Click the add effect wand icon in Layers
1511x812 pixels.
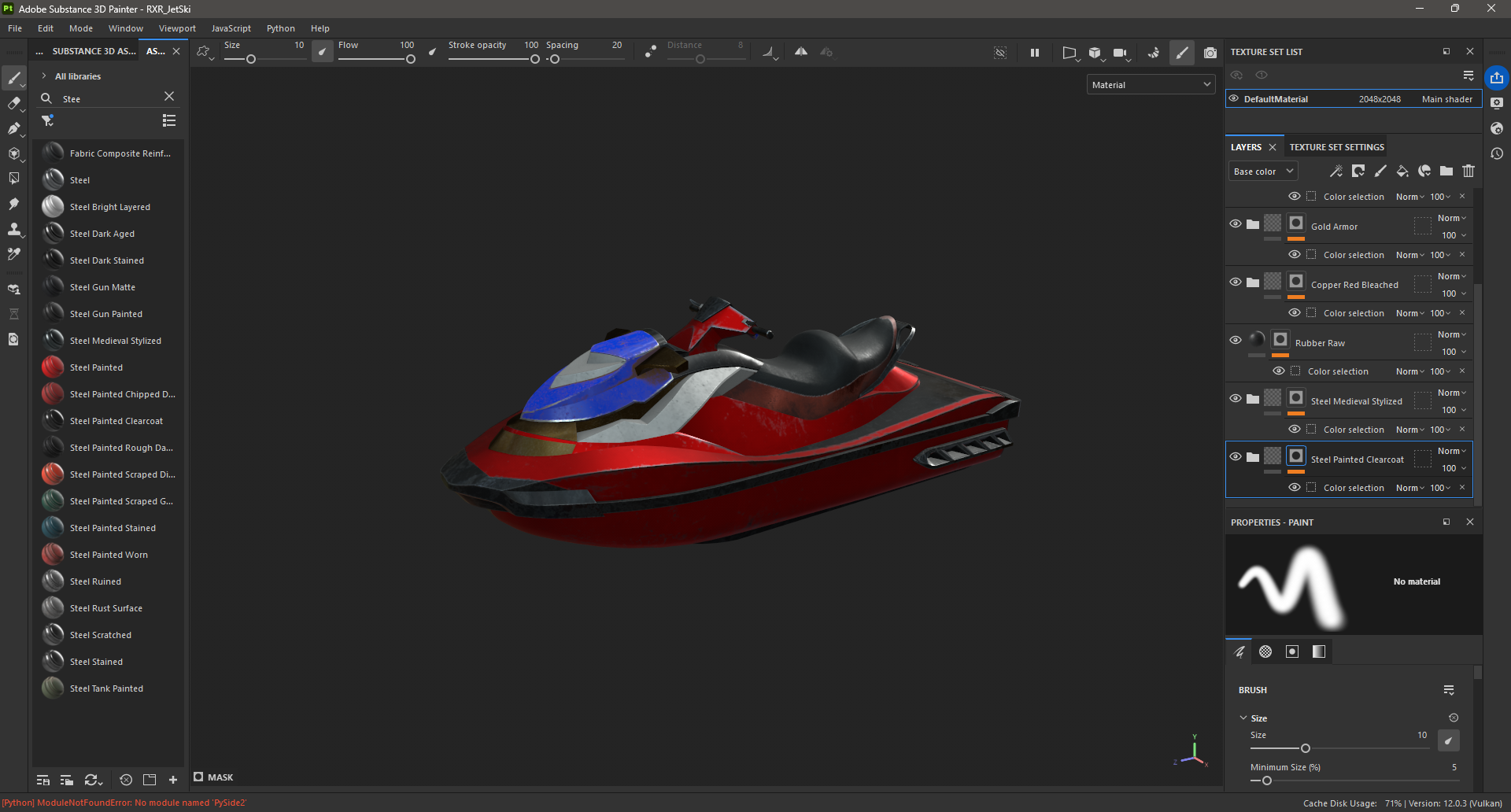point(1336,171)
